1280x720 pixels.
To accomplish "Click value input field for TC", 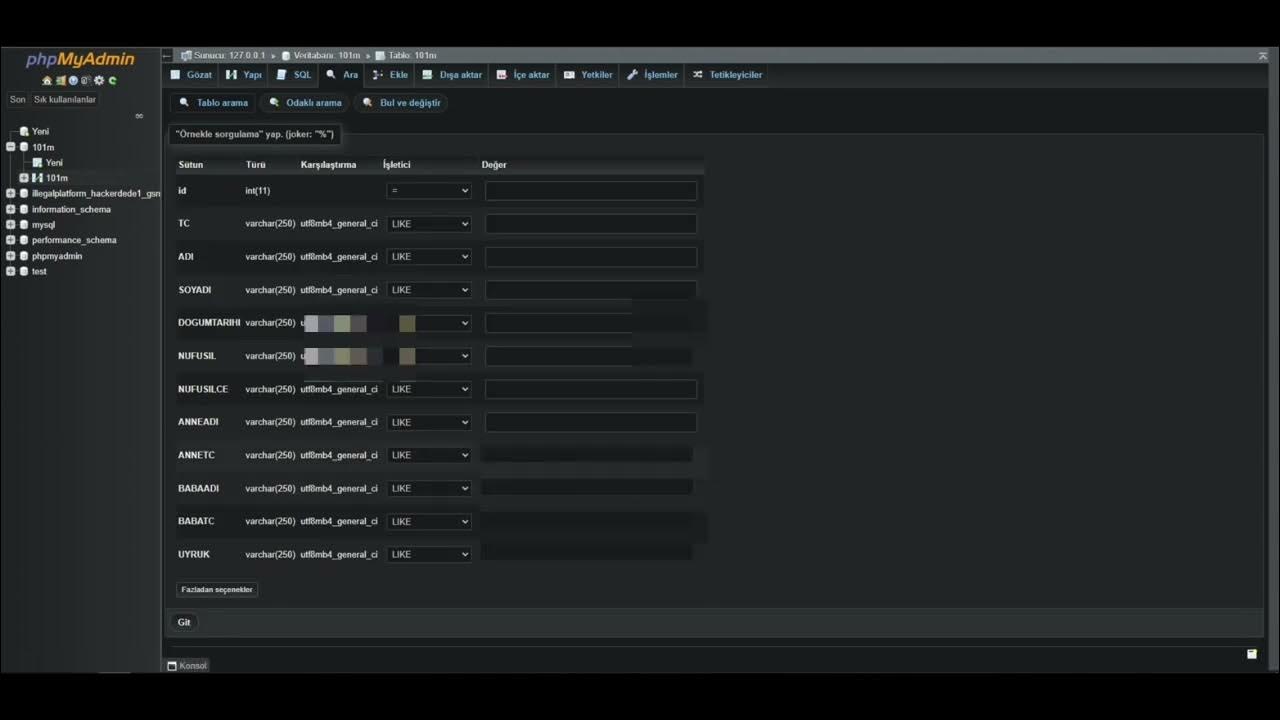I will click(591, 224).
